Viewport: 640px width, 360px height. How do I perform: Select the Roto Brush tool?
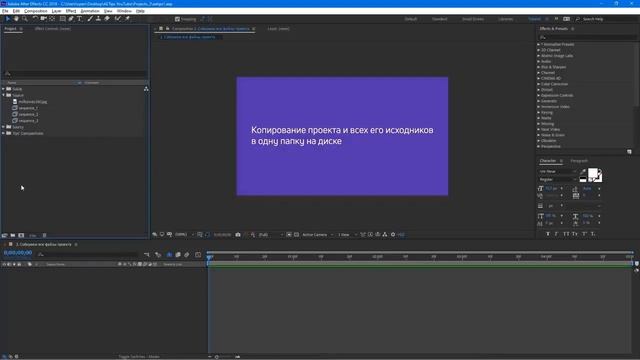click(x=118, y=19)
